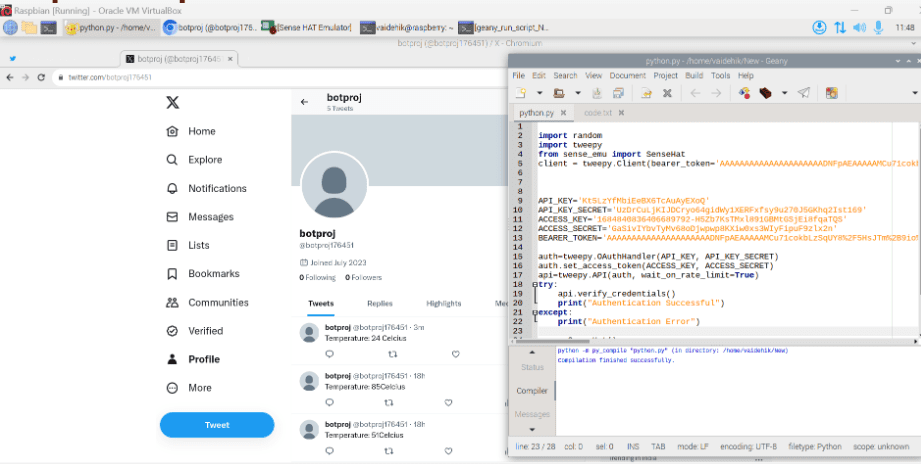Screen dimensions: 921x464
Task: Open the Tools menu in Geany
Action: tap(721, 75)
